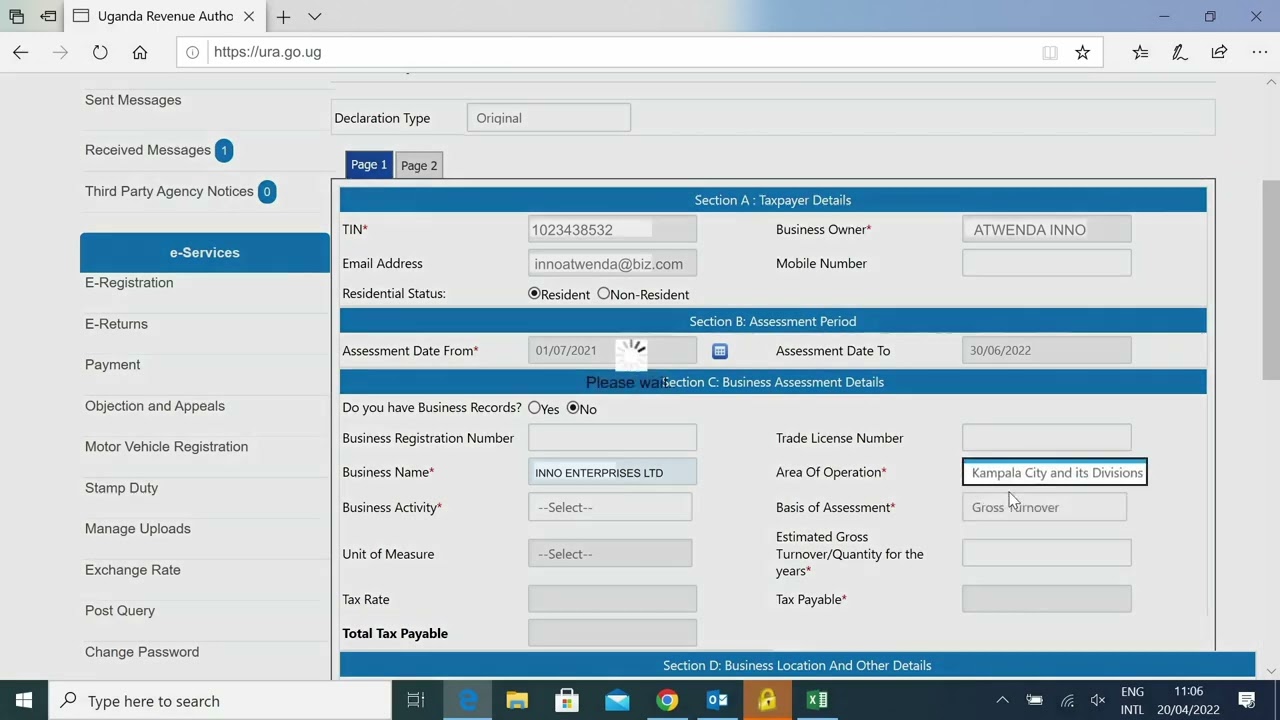Open the Area Of Operation dropdown
The height and width of the screenshot is (720, 1280).
tap(1055, 473)
